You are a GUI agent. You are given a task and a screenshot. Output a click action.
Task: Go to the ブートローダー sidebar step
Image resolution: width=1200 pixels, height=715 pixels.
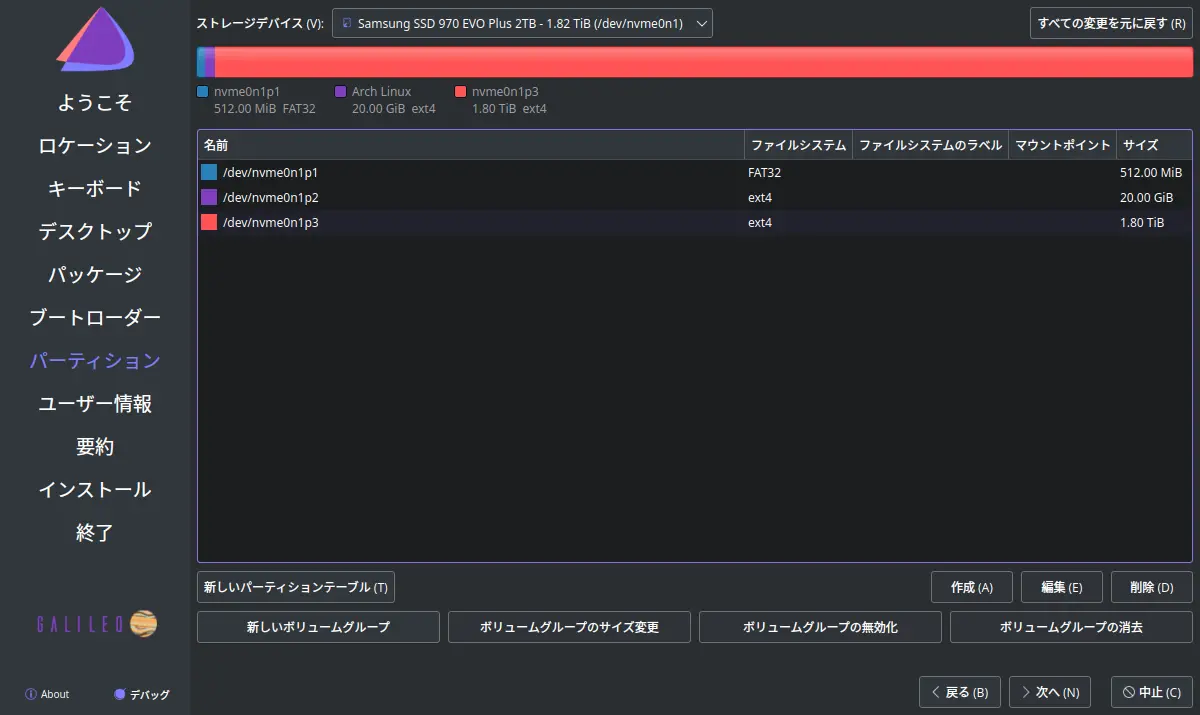pyautogui.click(x=95, y=318)
